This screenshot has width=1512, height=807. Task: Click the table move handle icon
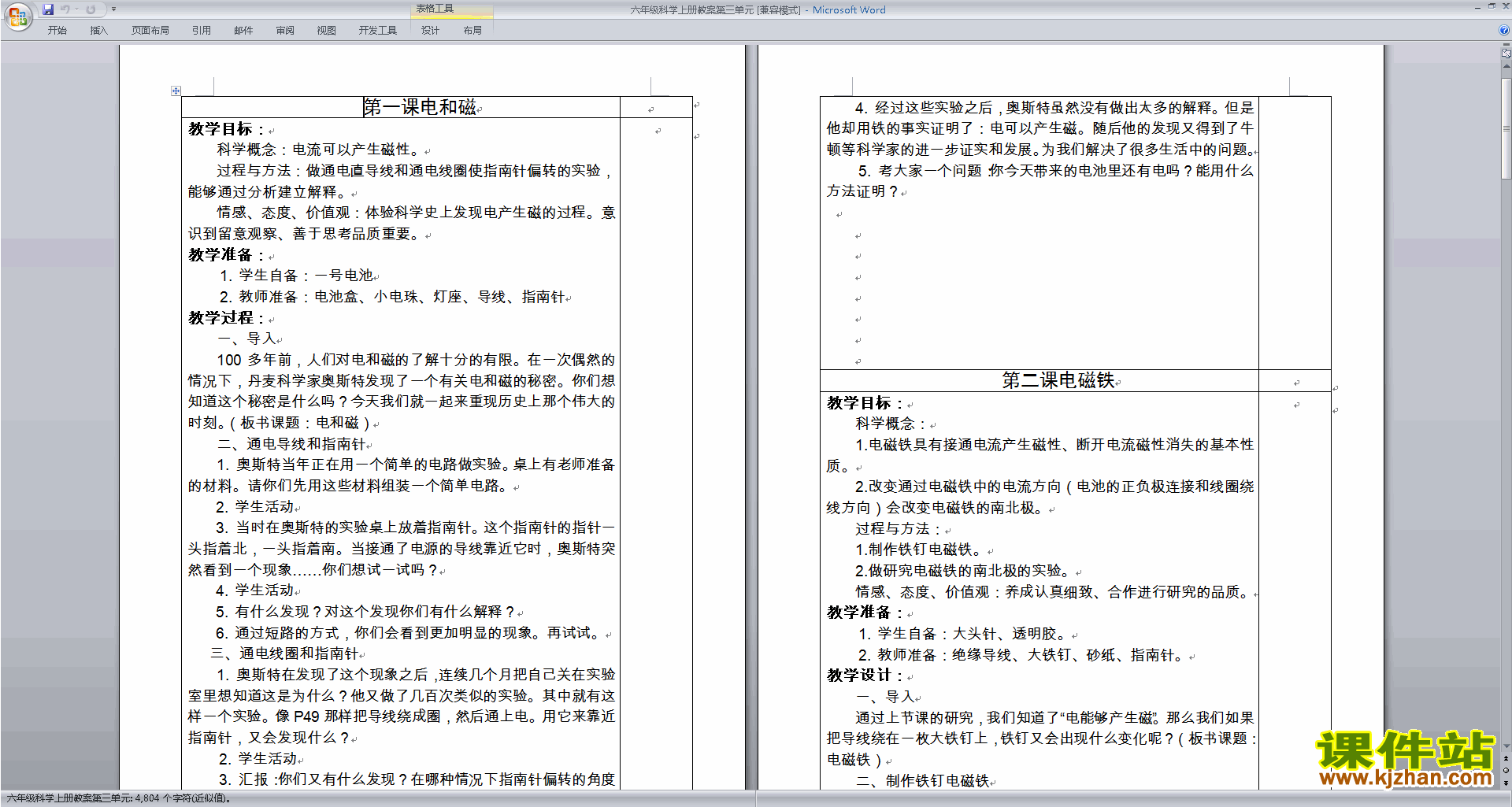(x=176, y=91)
